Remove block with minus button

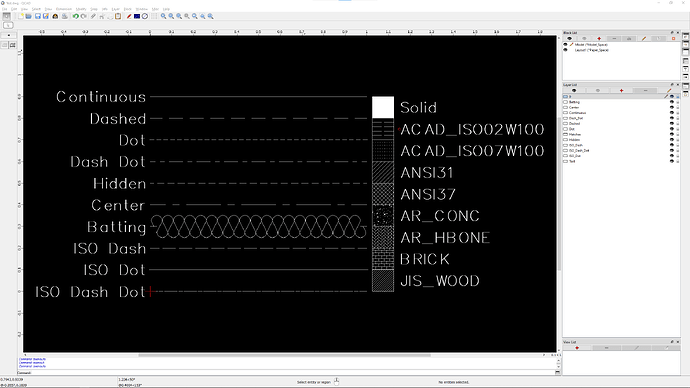(x=614, y=39)
